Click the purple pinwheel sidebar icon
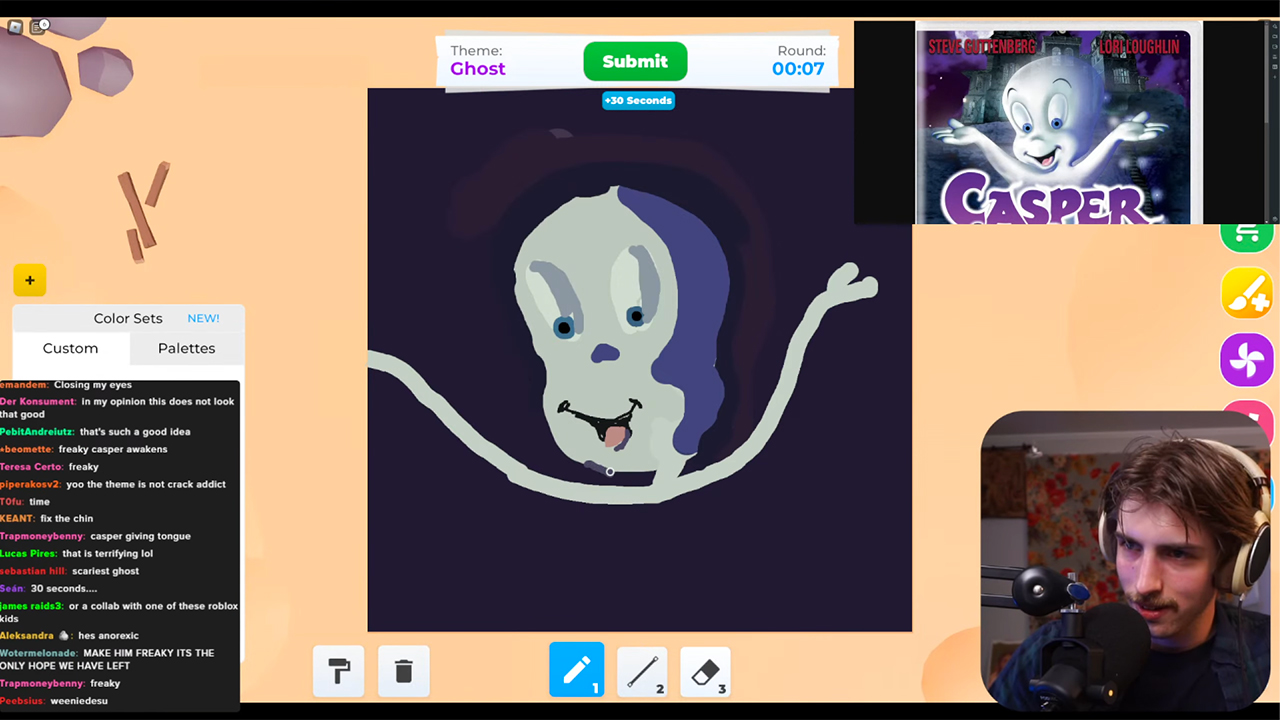 pos(1247,359)
